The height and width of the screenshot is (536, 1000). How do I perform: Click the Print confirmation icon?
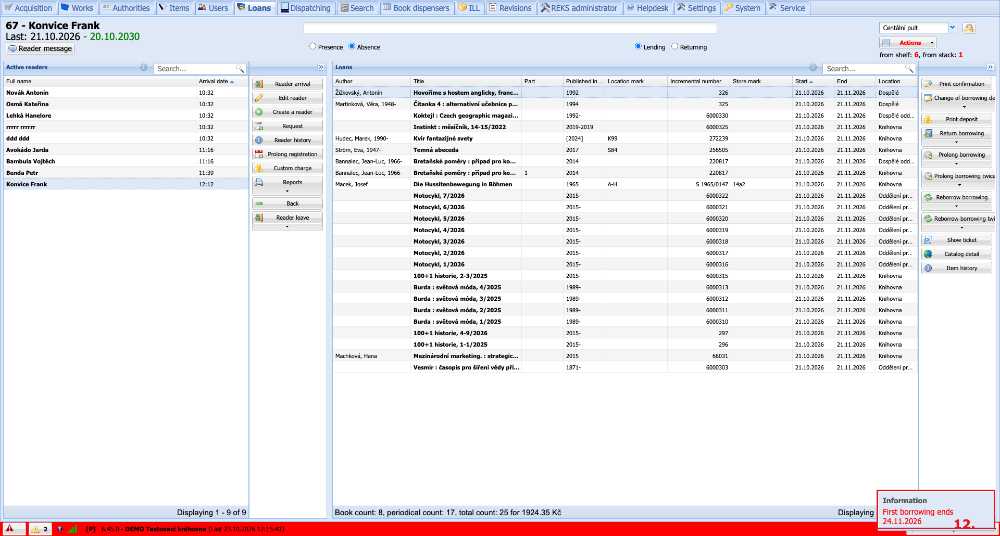pyautogui.click(x=928, y=84)
